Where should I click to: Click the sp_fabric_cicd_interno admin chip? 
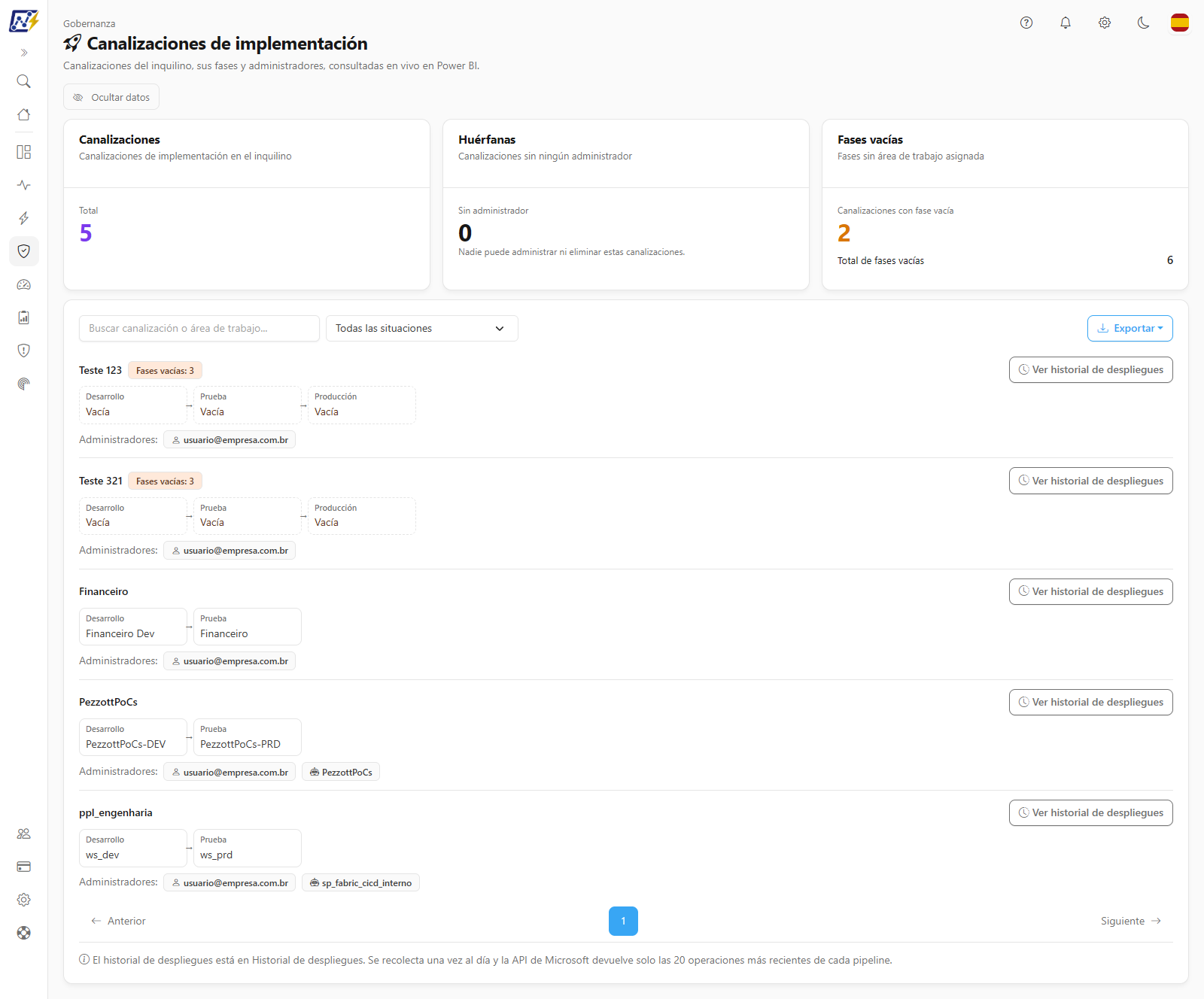(x=360, y=882)
